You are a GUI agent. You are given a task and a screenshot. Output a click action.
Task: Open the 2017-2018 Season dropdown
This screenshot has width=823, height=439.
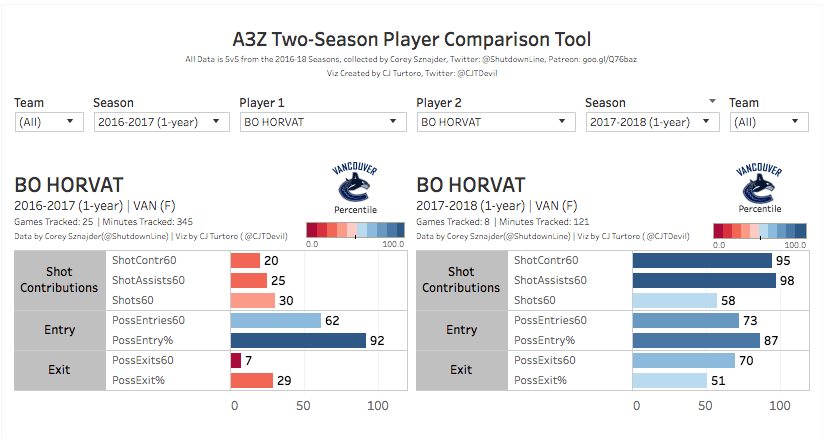tap(652, 122)
